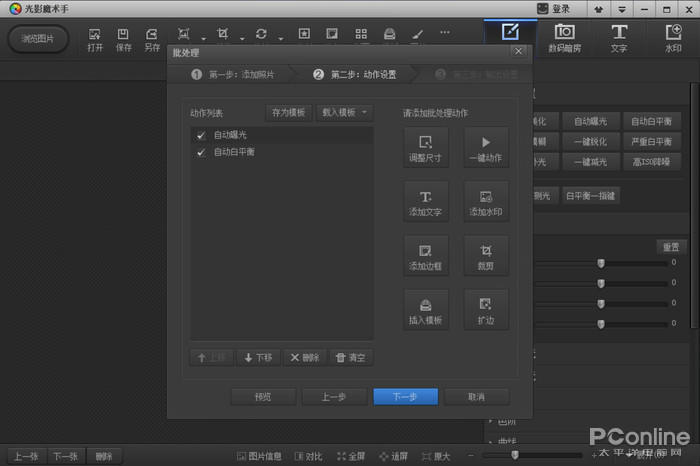
Task: Click the zoom slider in bottom bar
Action: tap(515, 456)
